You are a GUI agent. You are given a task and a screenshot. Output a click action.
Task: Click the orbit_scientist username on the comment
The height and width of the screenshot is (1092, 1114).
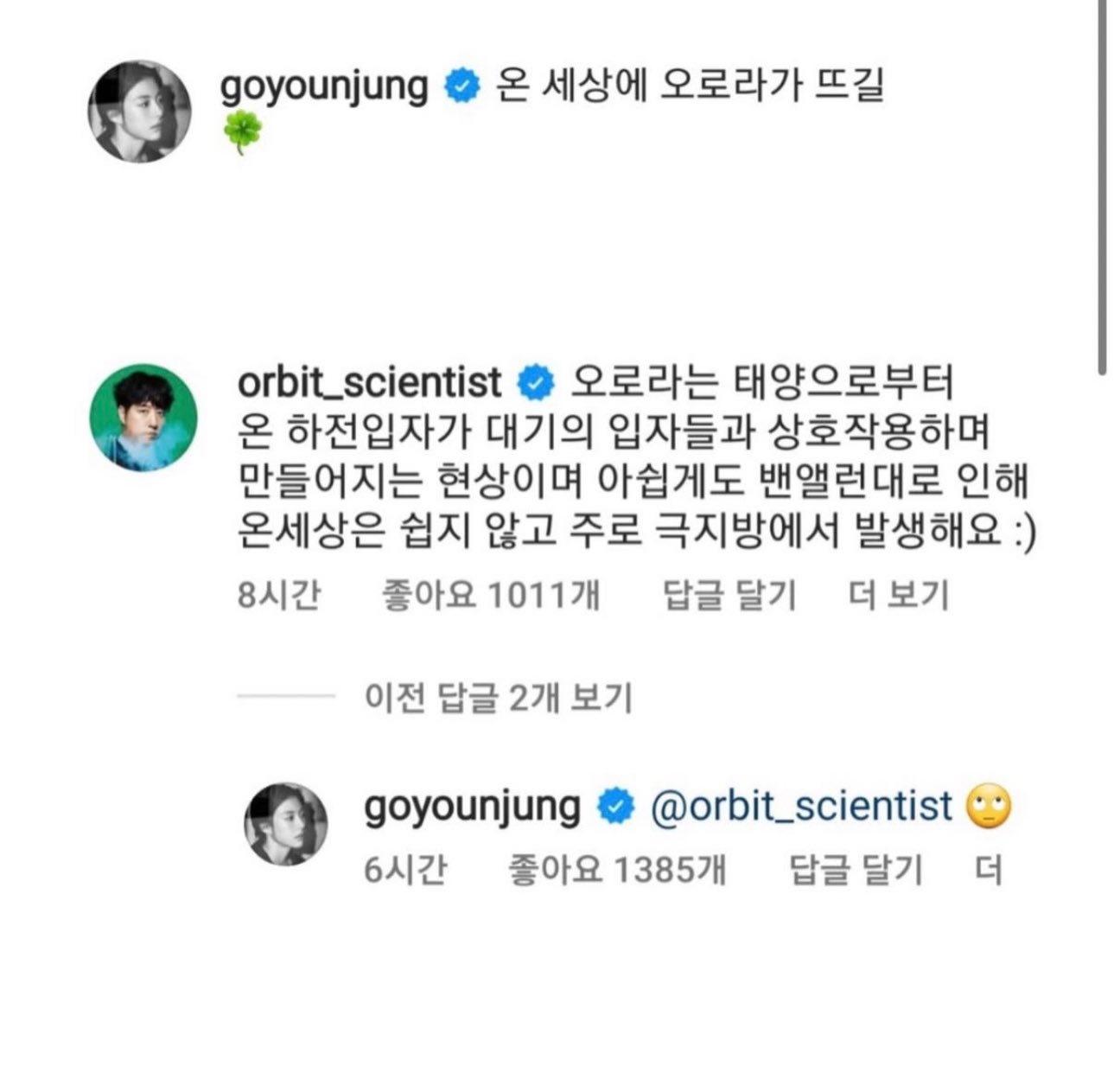tap(369, 382)
